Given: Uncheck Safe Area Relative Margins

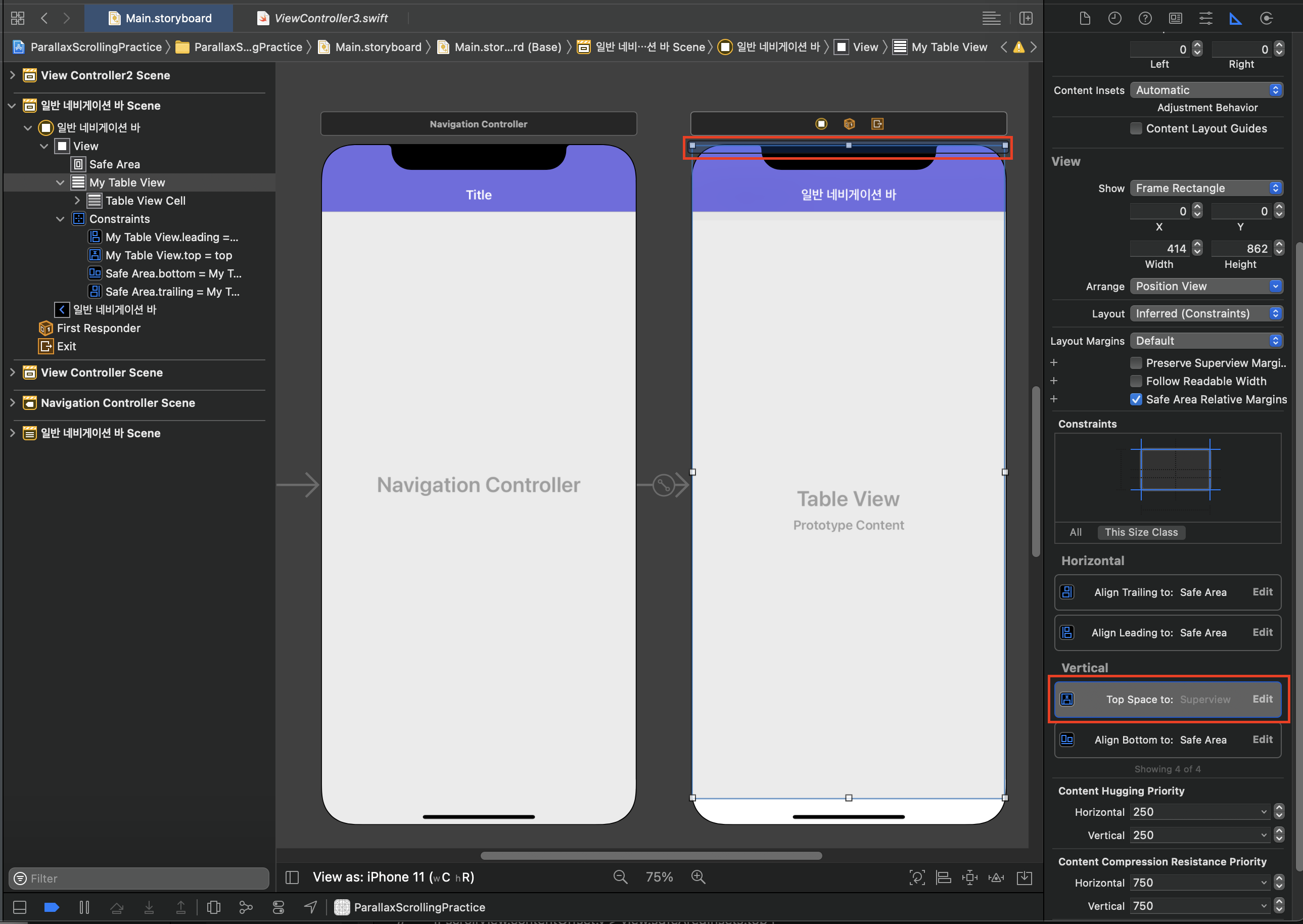Looking at the screenshot, I should coord(1136,399).
